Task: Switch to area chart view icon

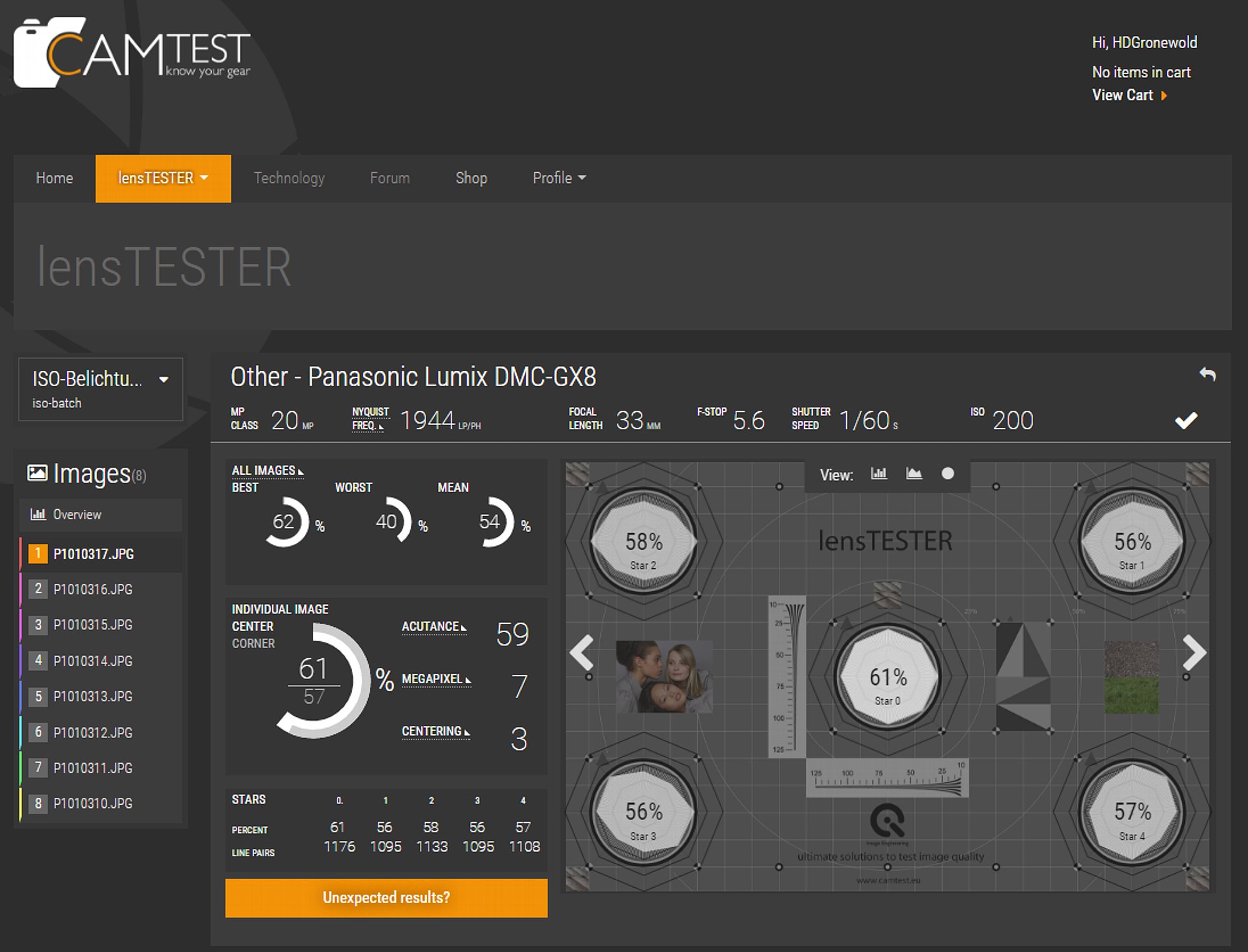Action: click(x=914, y=474)
